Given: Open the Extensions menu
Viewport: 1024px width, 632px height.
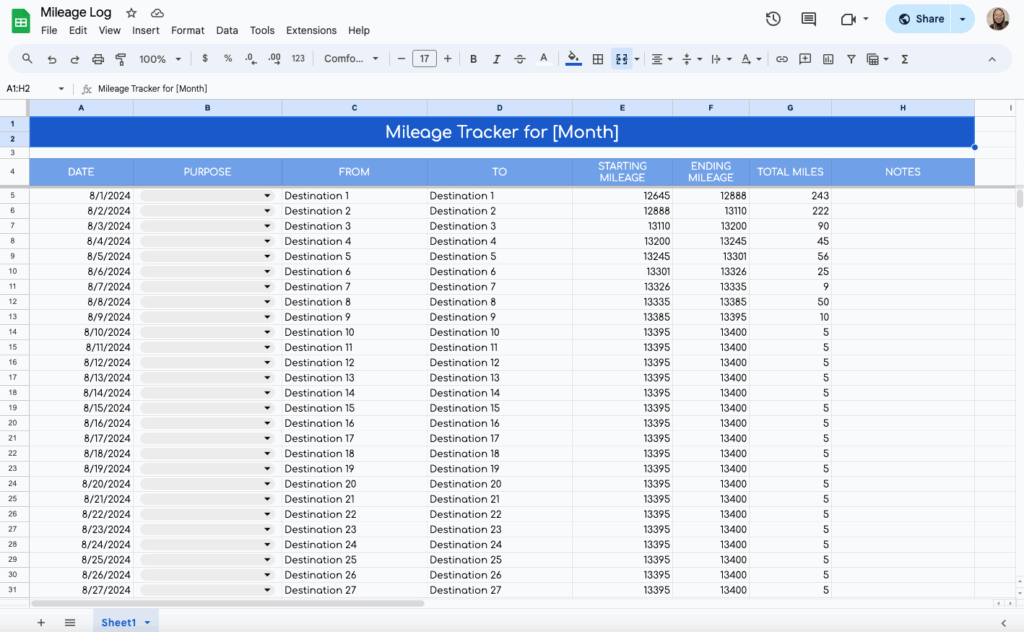Looking at the screenshot, I should point(311,30).
